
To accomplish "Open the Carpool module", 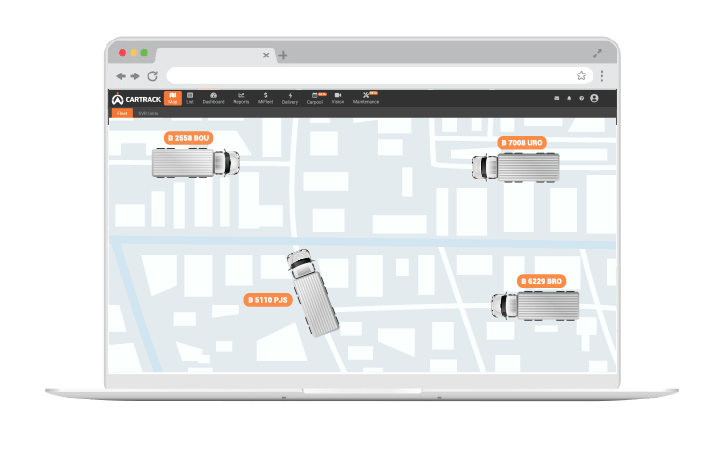I will [315, 98].
